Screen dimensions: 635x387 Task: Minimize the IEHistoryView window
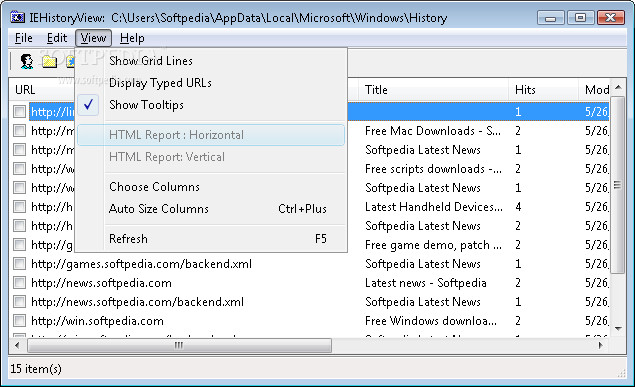click(550, 18)
